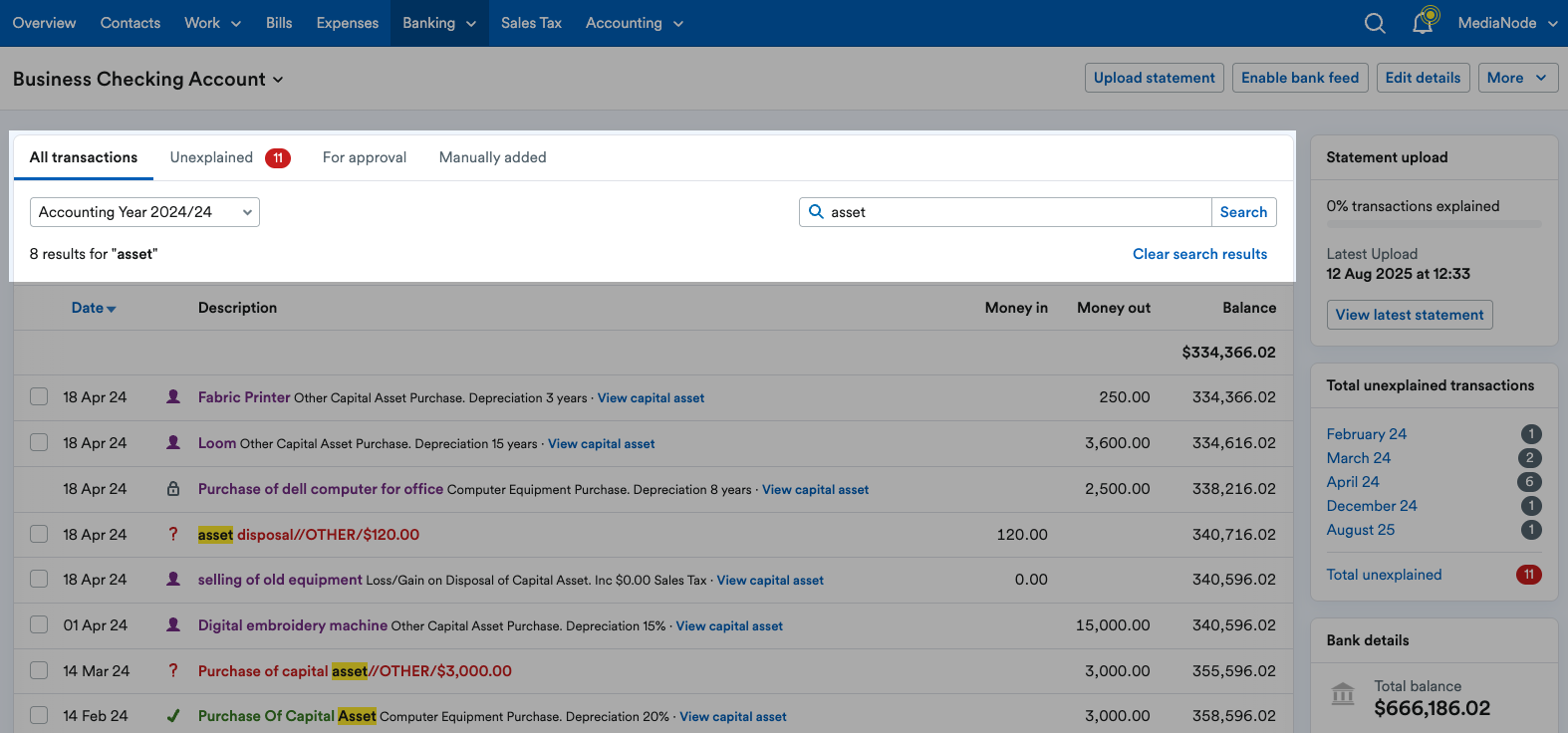Select checkbox for selling of old equipment
1568x733 pixels.
click(x=39, y=579)
